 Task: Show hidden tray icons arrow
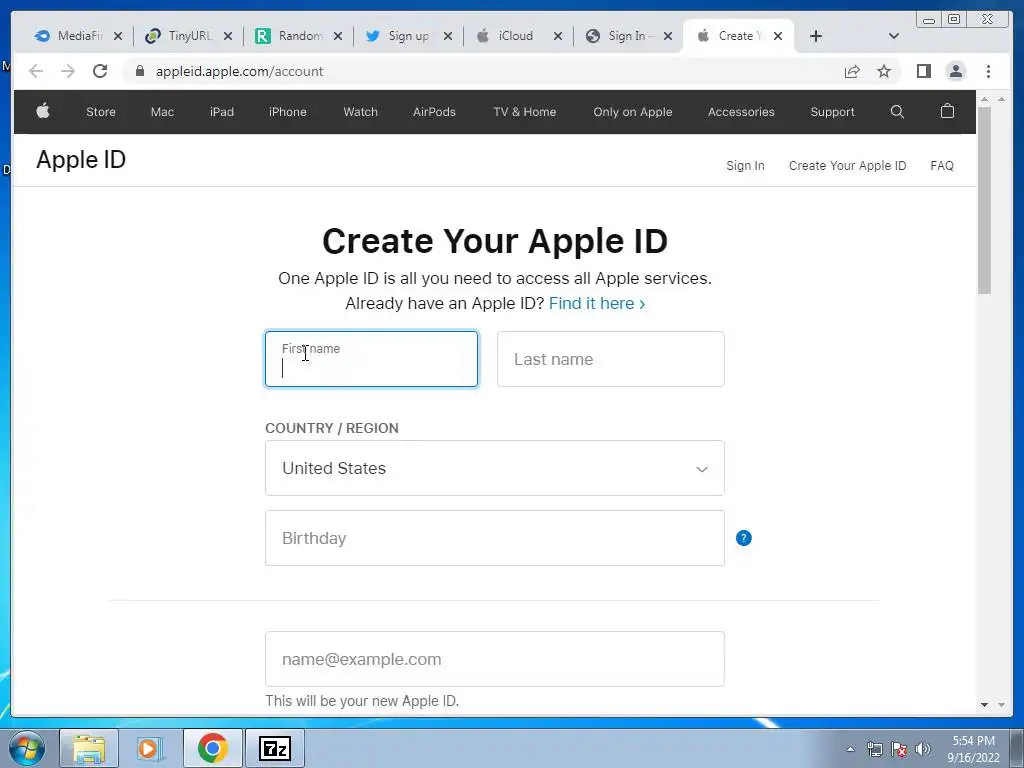click(850, 749)
